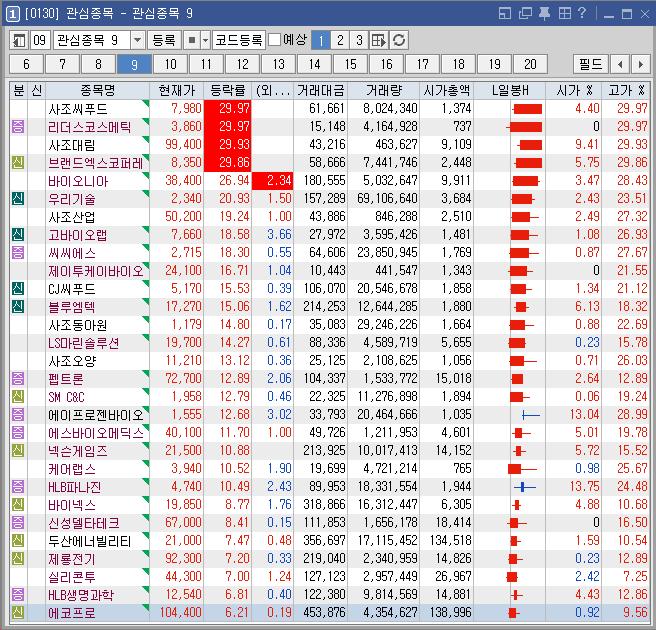
Task: Enable the 예상 checkbox
Action: pyautogui.click(x=274, y=40)
